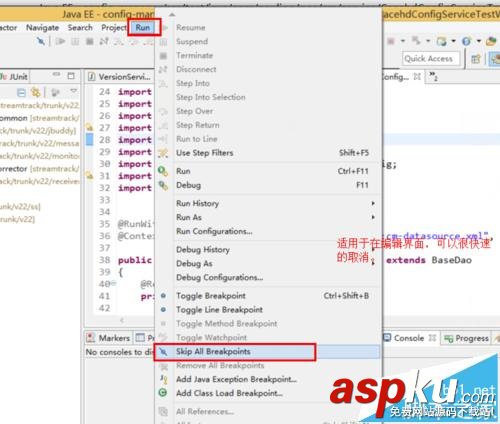Click the Markers tab icon
The height and width of the screenshot is (424, 500).
[x=90, y=338]
